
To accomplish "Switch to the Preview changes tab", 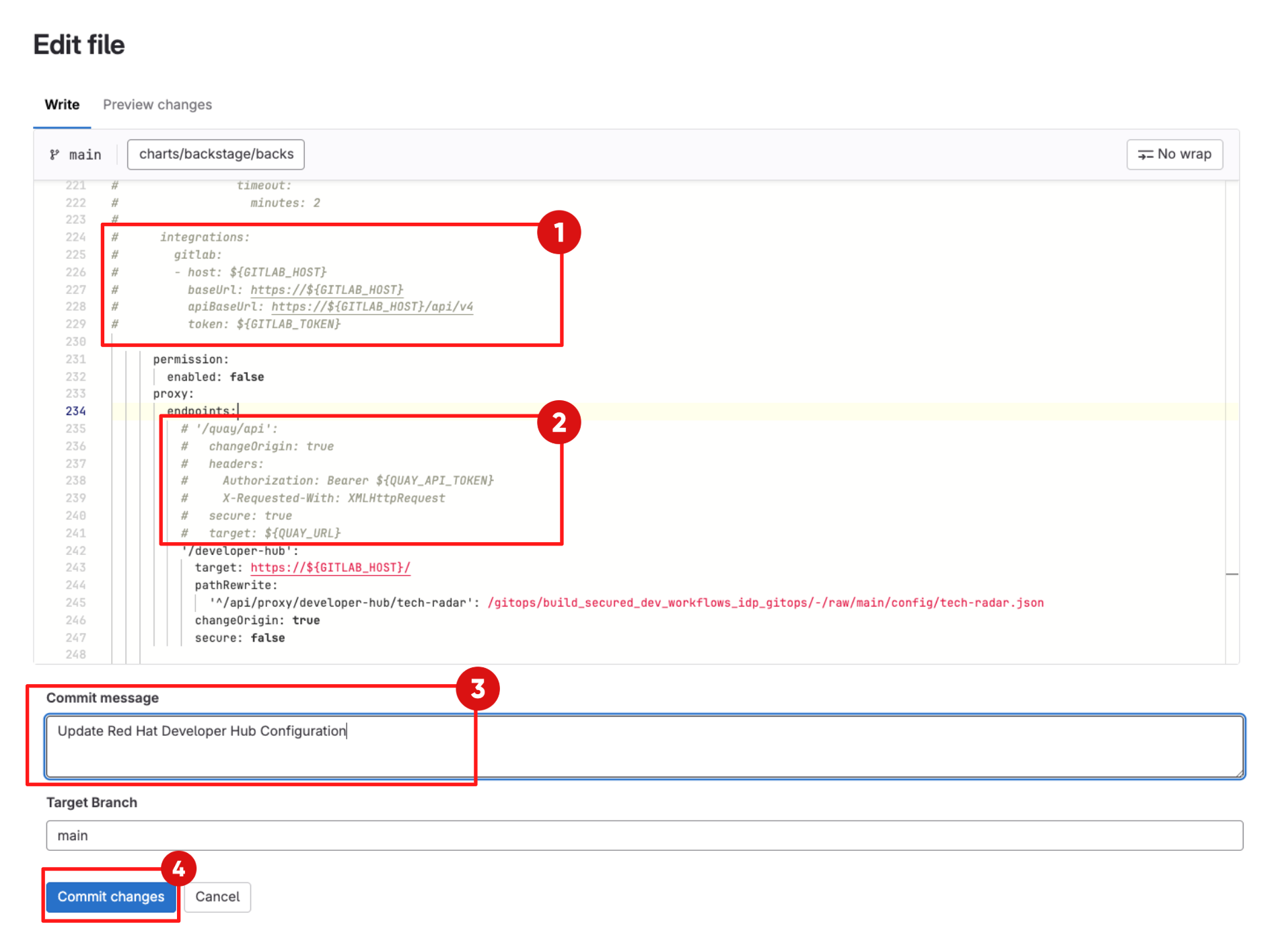I will tap(157, 104).
